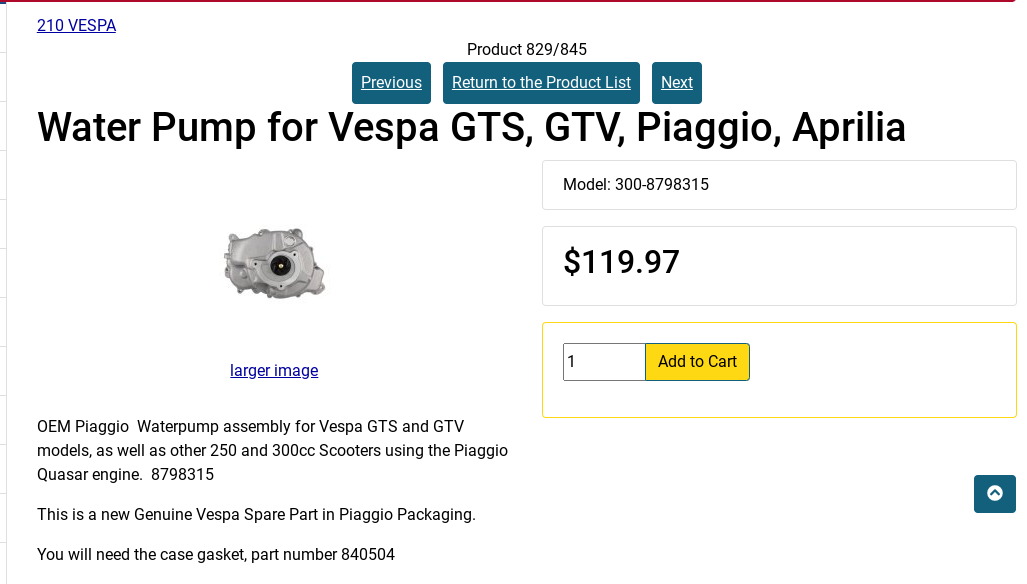
Task: Navigate back via 210 VESPA breadcrumb
Action: [x=76, y=25]
